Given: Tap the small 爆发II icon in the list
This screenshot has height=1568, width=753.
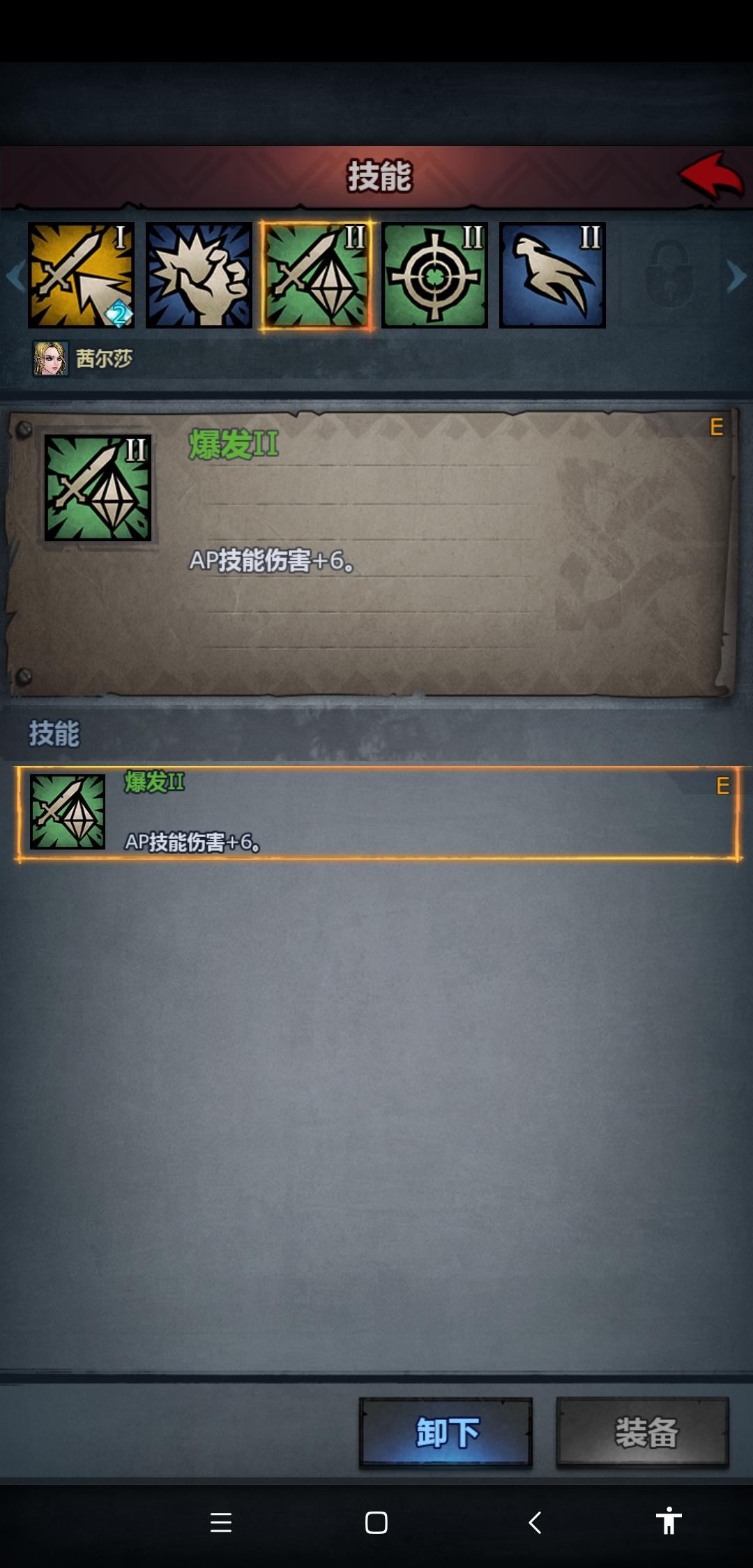Looking at the screenshot, I should [68, 812].
